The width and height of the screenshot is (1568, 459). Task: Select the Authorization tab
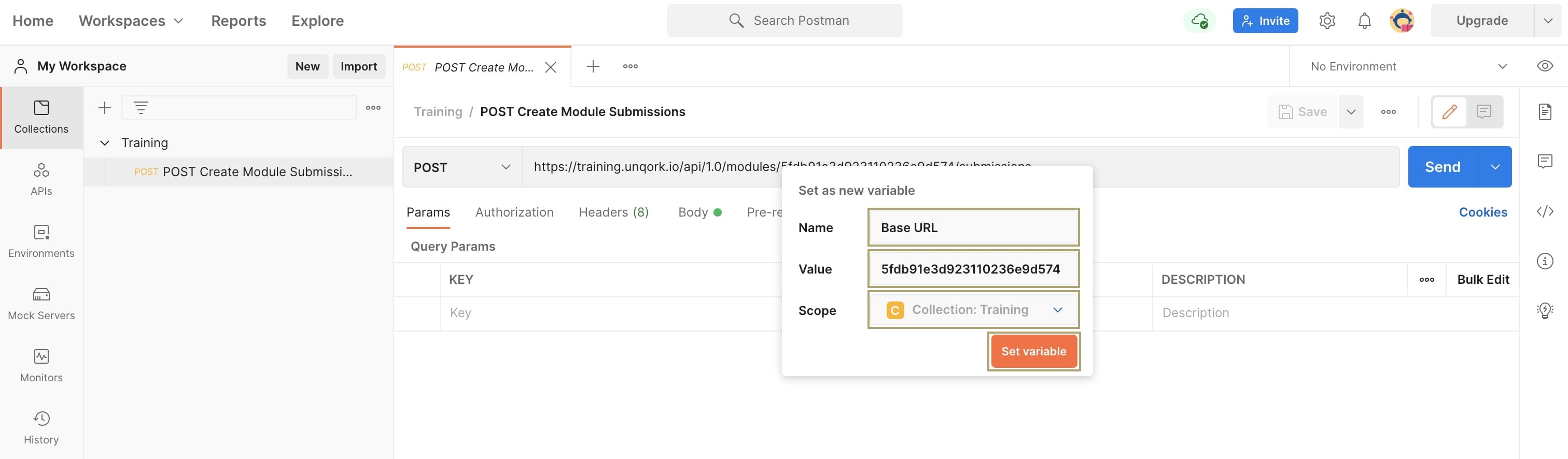point(514,212)
